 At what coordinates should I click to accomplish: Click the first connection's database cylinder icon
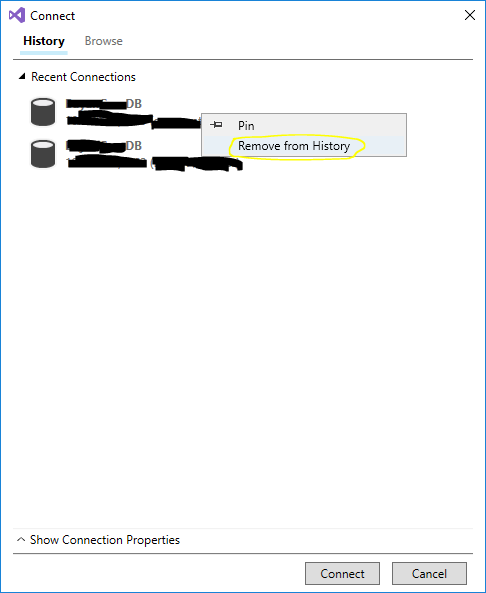coord(43,112)
